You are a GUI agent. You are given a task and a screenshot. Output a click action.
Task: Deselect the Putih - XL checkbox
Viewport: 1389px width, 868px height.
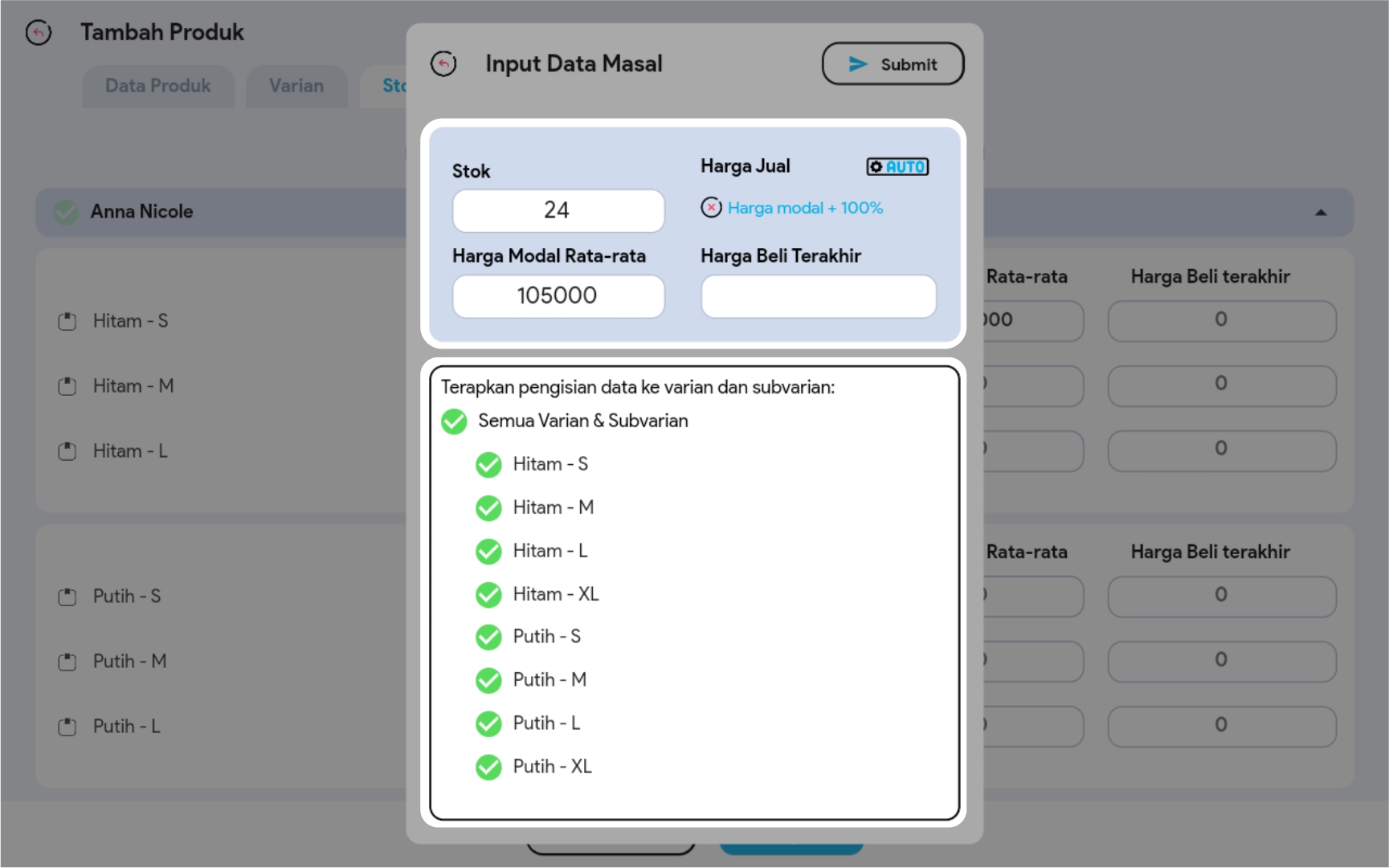[x=488, y=768]
